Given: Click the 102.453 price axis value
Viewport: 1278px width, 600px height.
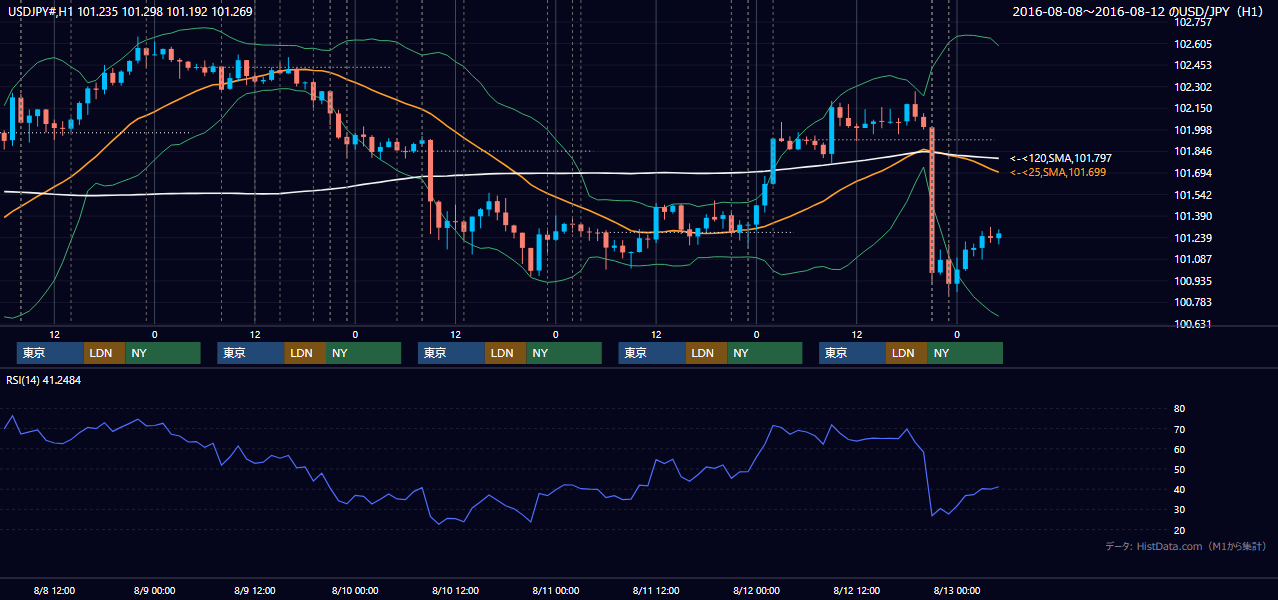Looking at the screenshot, I should (1193, 65).
